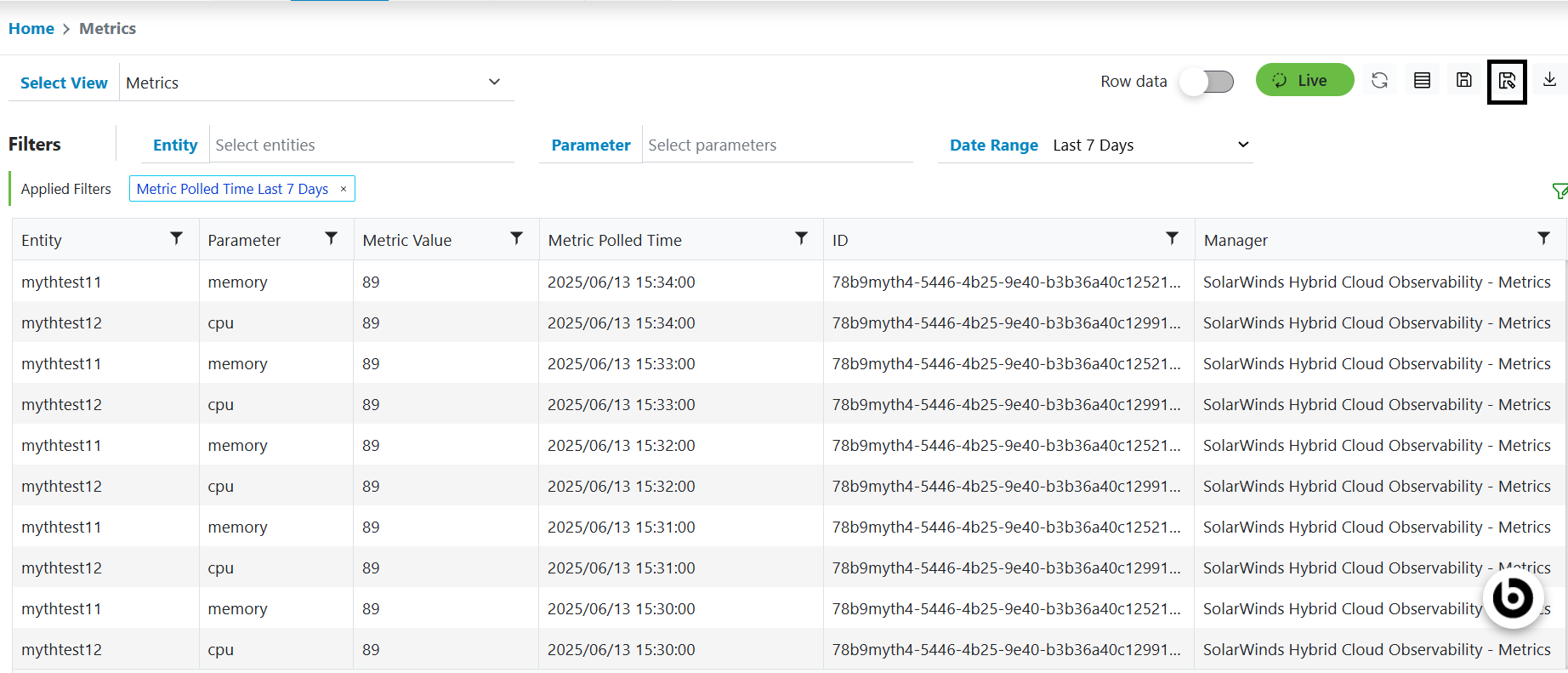The image size is (1568, 673).
Task: Open the ID column filter icon
Action: (x=1172, y=239)
